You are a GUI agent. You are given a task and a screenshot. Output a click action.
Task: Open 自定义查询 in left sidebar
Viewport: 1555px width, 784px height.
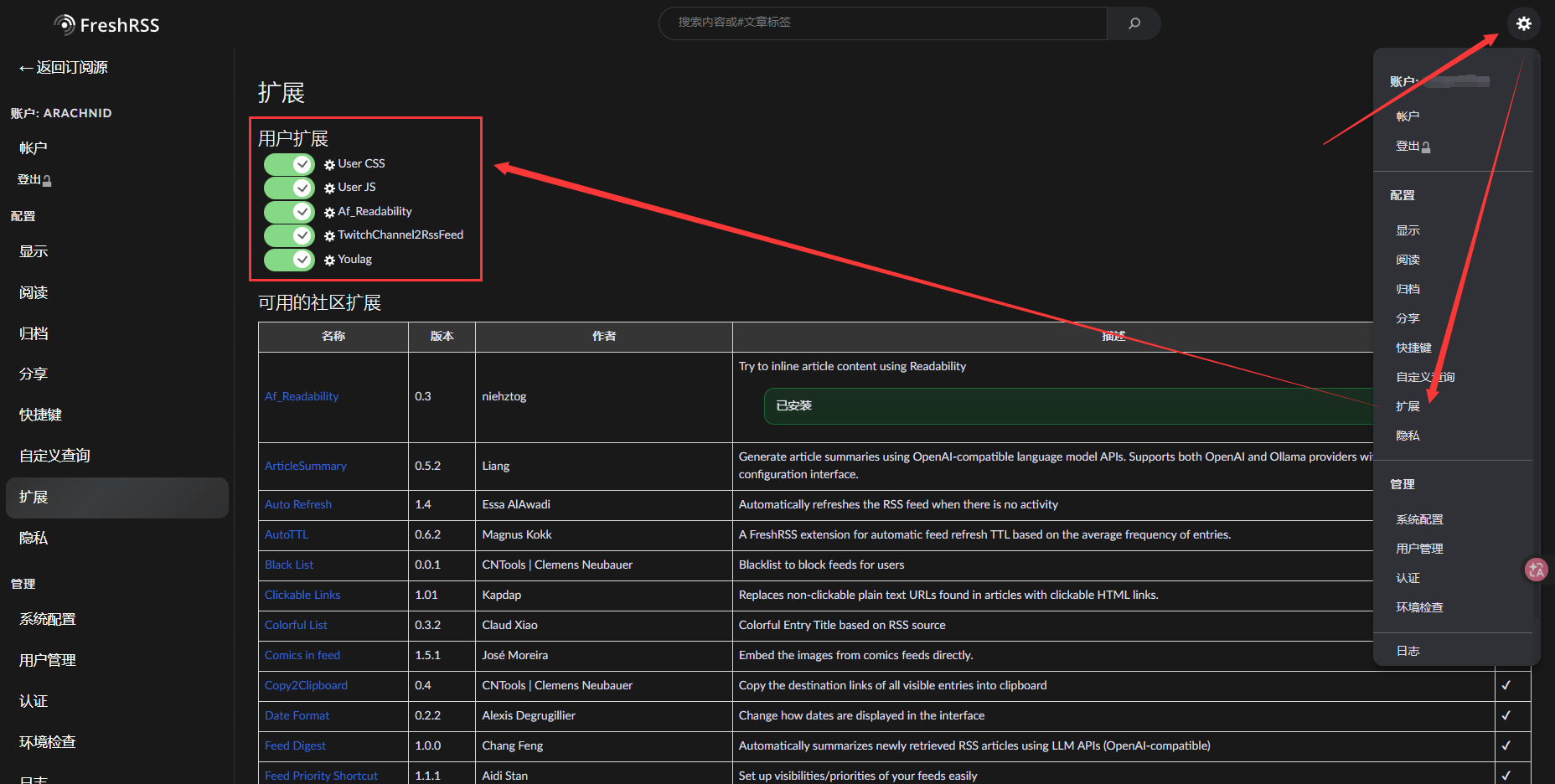click(54, 456)
